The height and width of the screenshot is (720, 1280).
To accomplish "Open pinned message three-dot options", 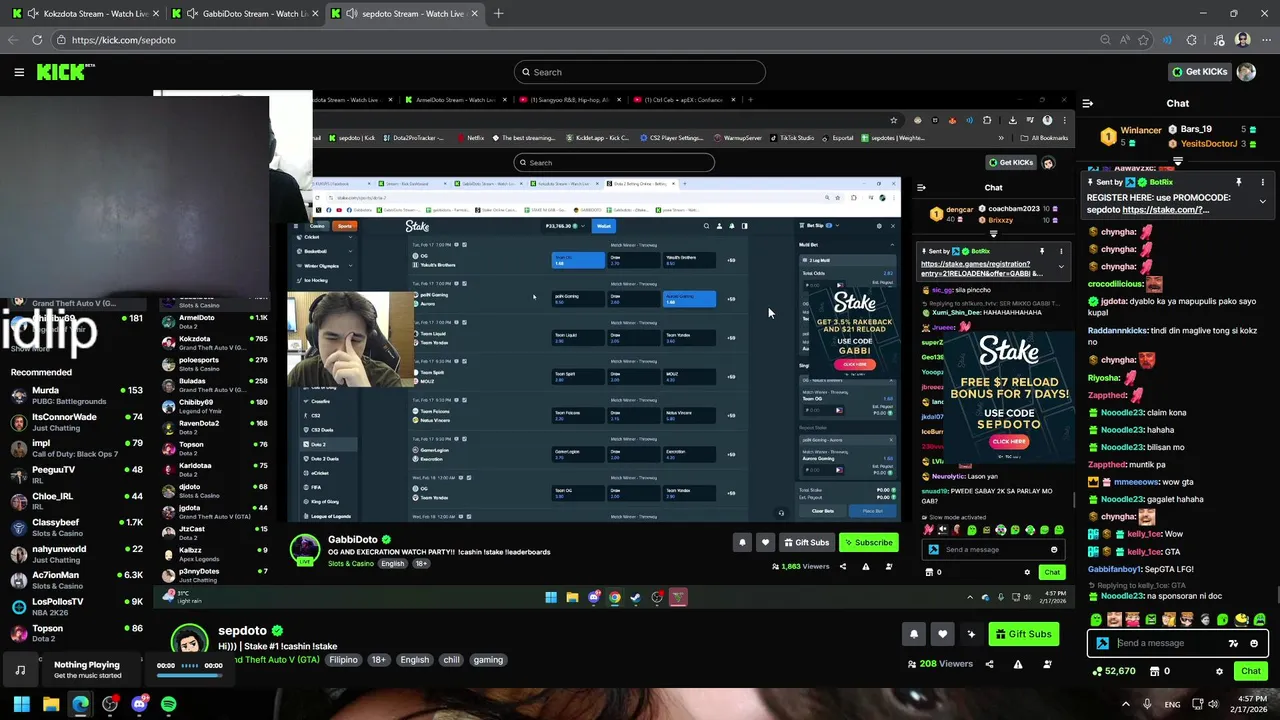I will pyautogui.click(x=1262, y=182).
